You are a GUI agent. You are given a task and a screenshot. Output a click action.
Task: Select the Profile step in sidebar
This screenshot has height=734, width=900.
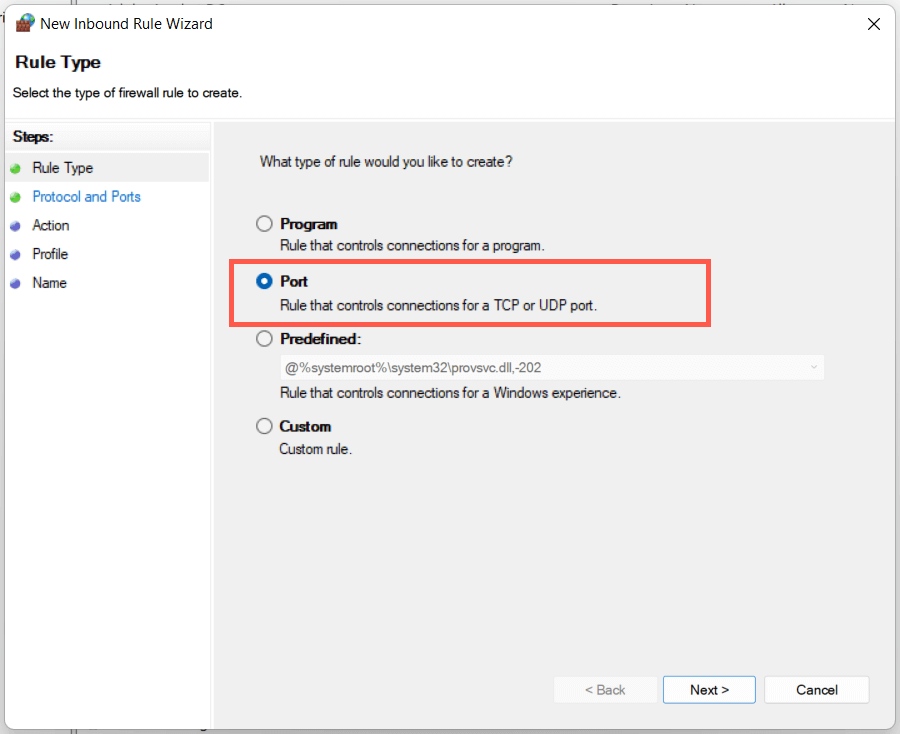tap(50, 254)
